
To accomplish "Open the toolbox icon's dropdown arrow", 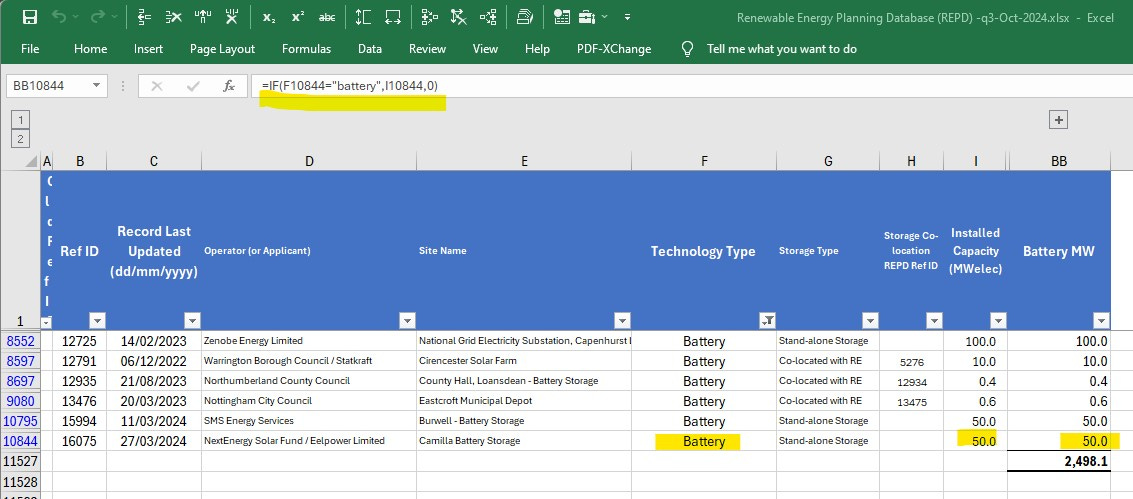I will (604, 17).
